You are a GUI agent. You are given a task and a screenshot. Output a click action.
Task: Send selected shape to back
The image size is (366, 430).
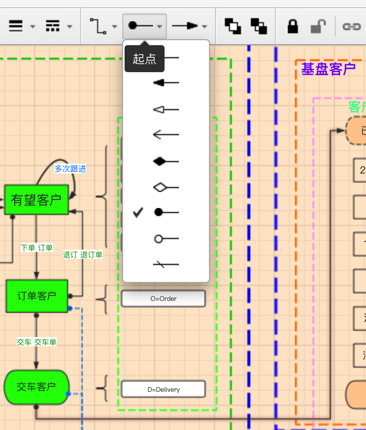[259, 26]
